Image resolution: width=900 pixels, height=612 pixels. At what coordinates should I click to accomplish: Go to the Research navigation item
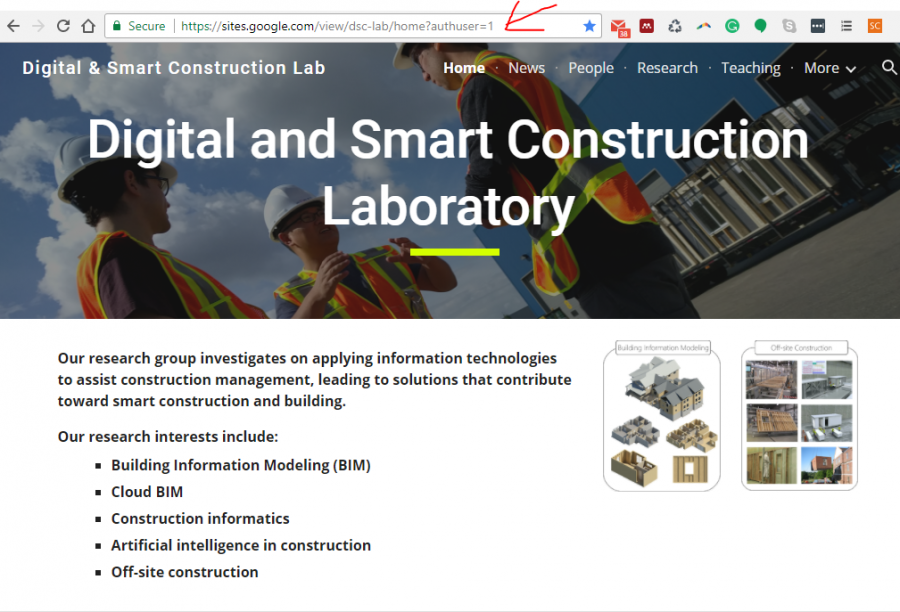point(667,68)
